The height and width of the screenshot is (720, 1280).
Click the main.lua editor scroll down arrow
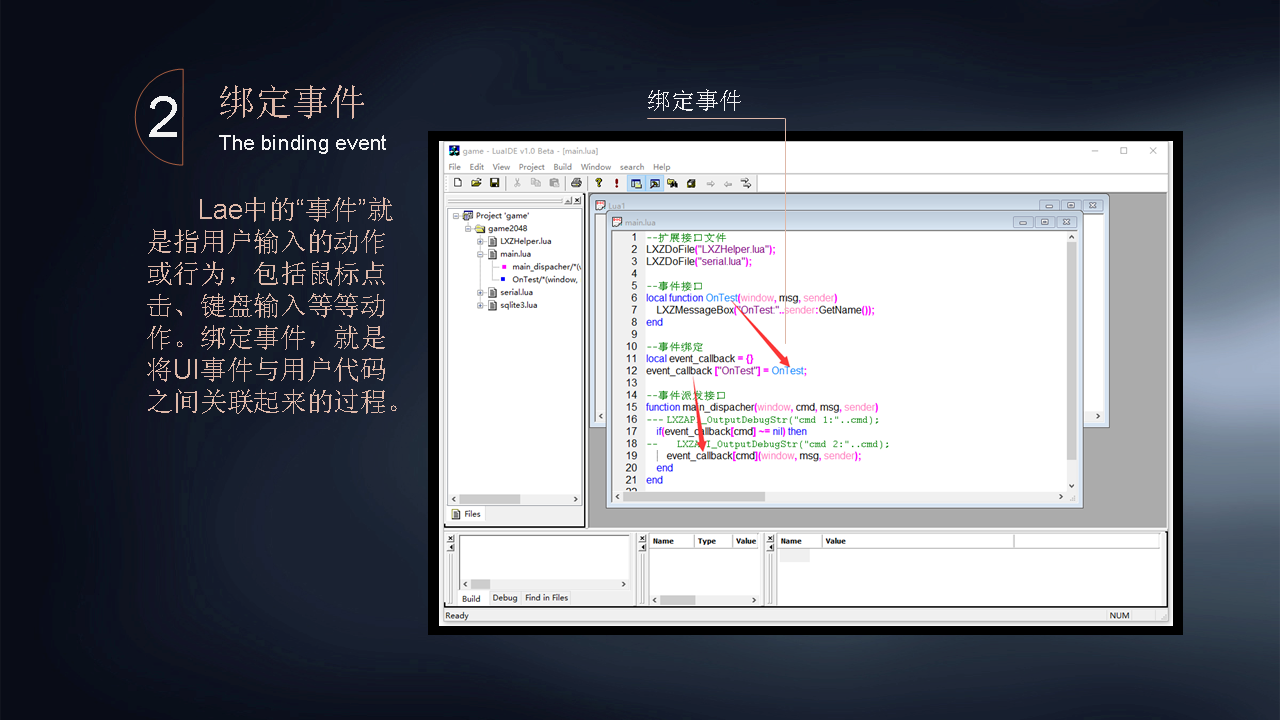(1072, 486)
